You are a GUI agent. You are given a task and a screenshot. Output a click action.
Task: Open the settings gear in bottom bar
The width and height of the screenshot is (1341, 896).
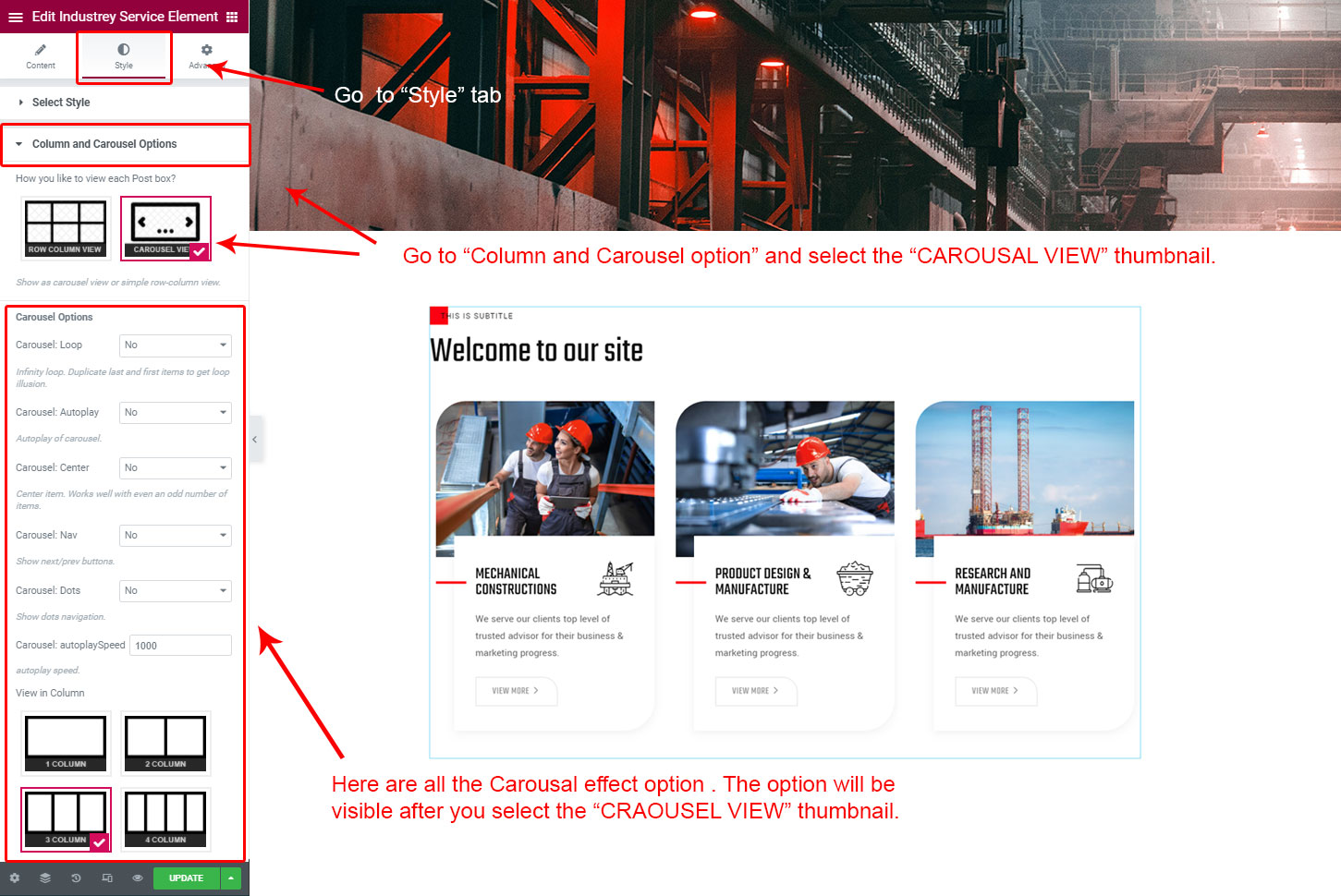coord(15,878)
